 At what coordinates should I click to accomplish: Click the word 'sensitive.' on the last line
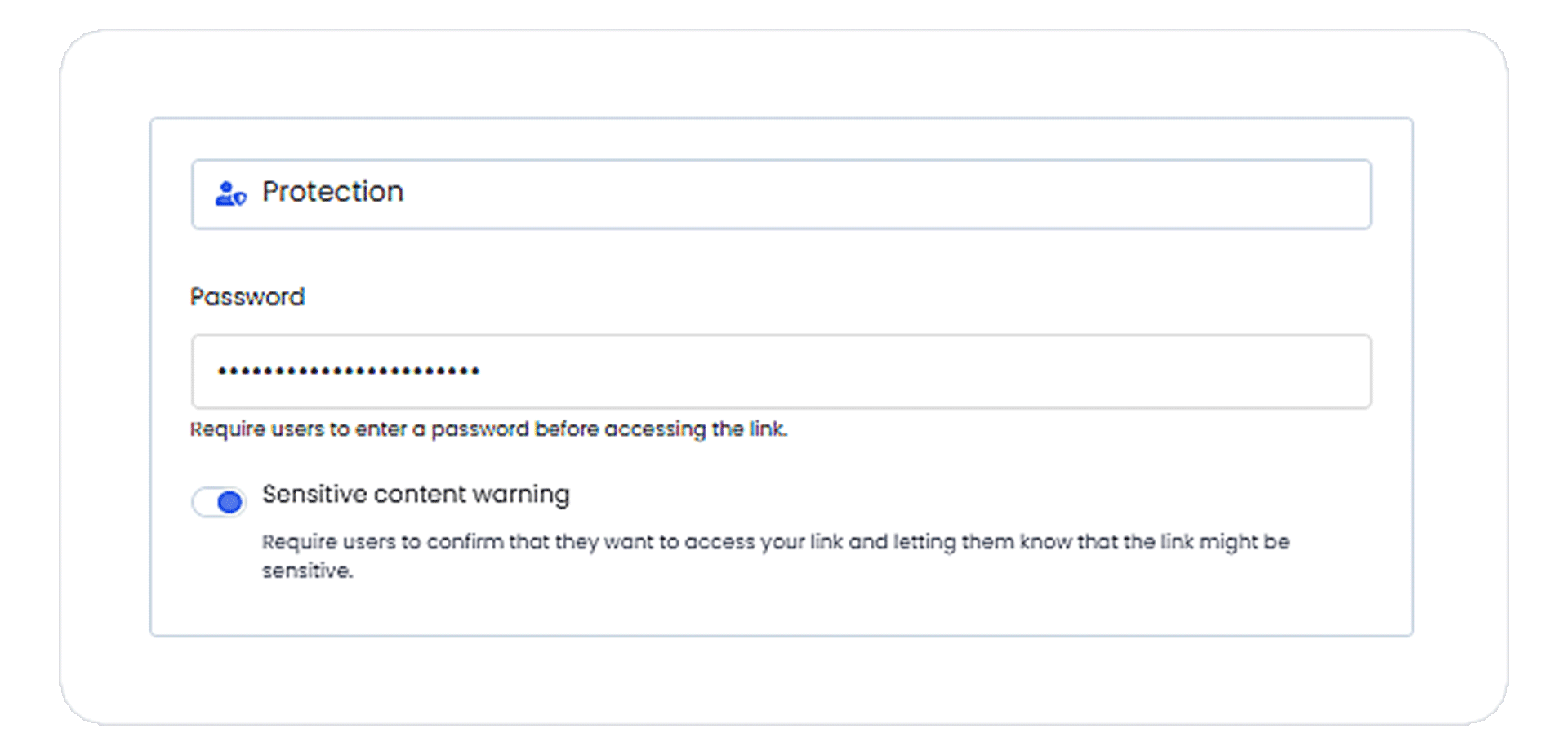click(x=308, y=571)
